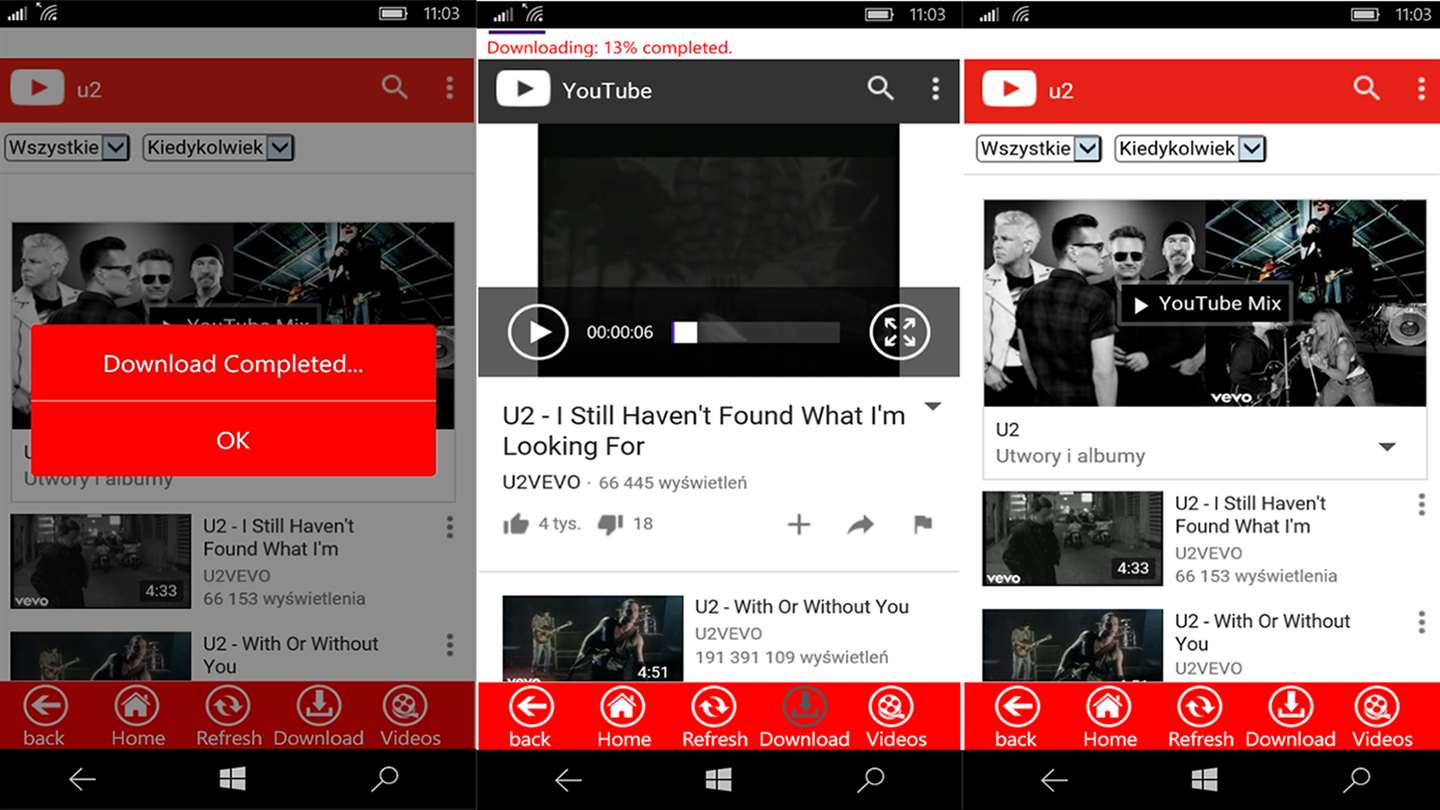1440x810 pixels.
Task: Tap the back icon in middle phone toolbar
Action: pos(531,708)
